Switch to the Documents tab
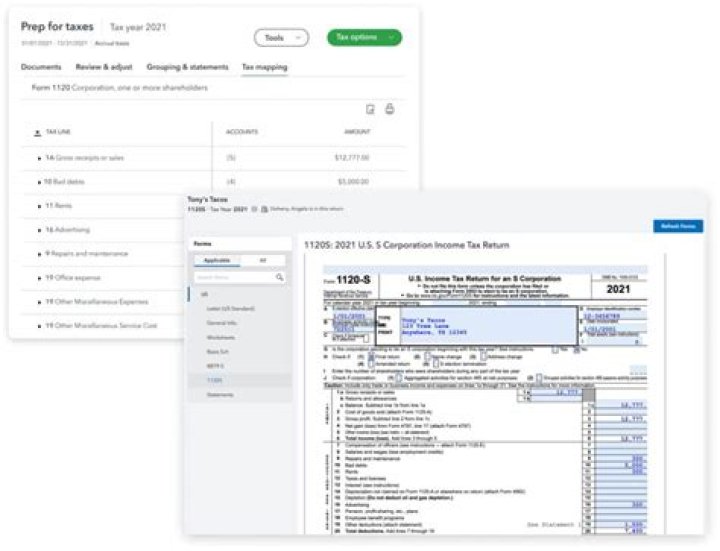Image resolution: width=720 pixels, height=551 pixels. (x=41, y=67)
